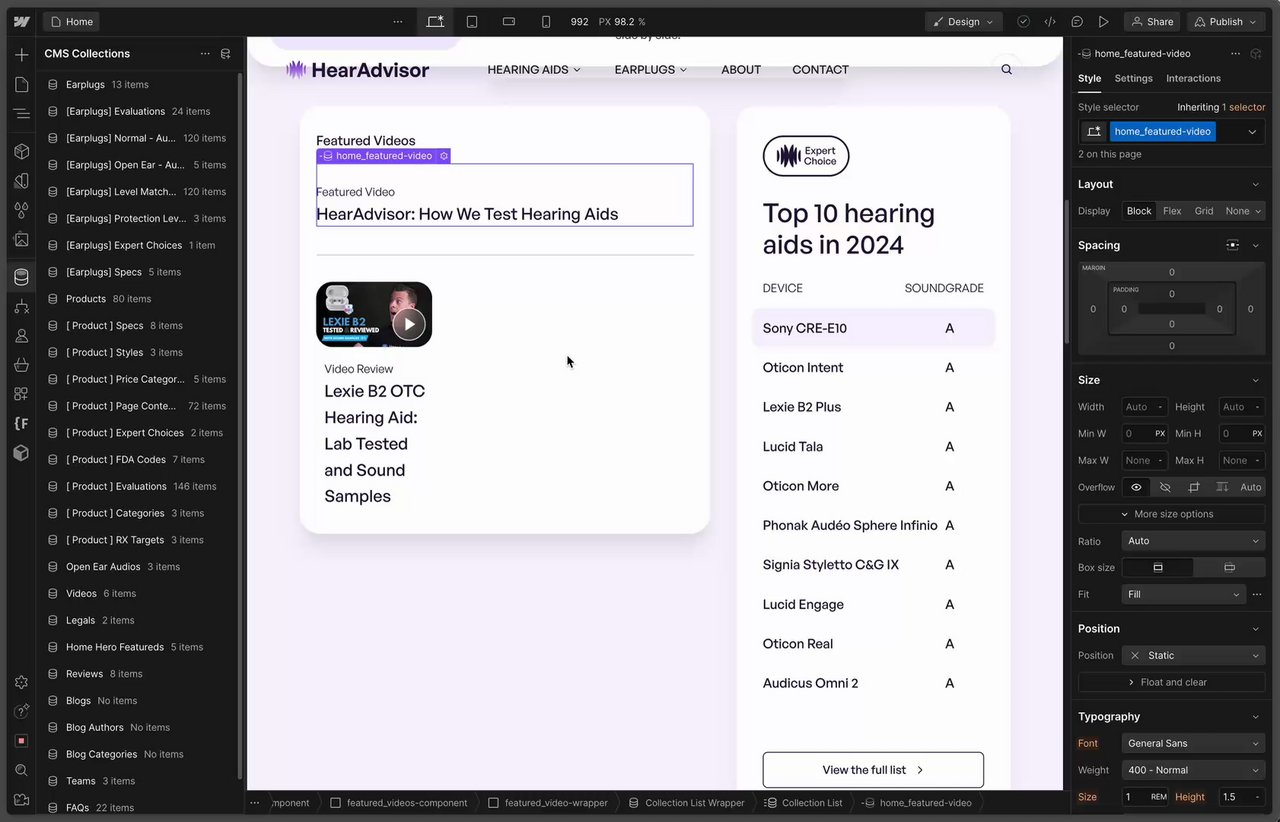Click the Share button
The height and width of the screenshot is (822, 1280).
[x=1151, y=21]
